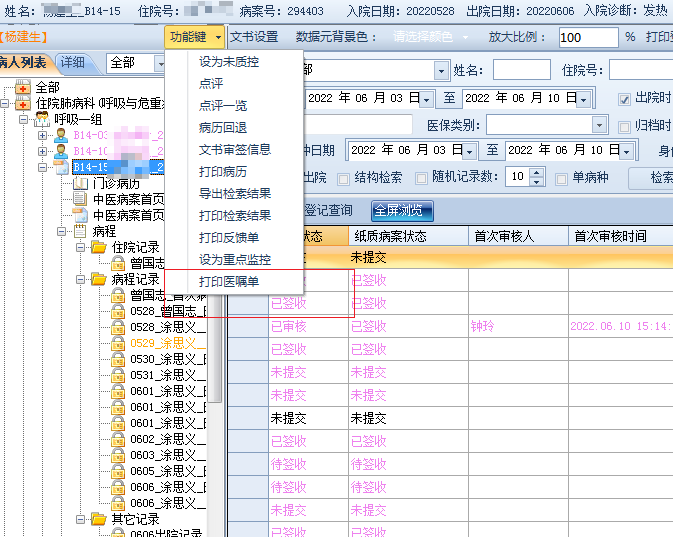The image size is (673, 537).
Task: Open 文书设置 in the toolbar
Action: 254,37
